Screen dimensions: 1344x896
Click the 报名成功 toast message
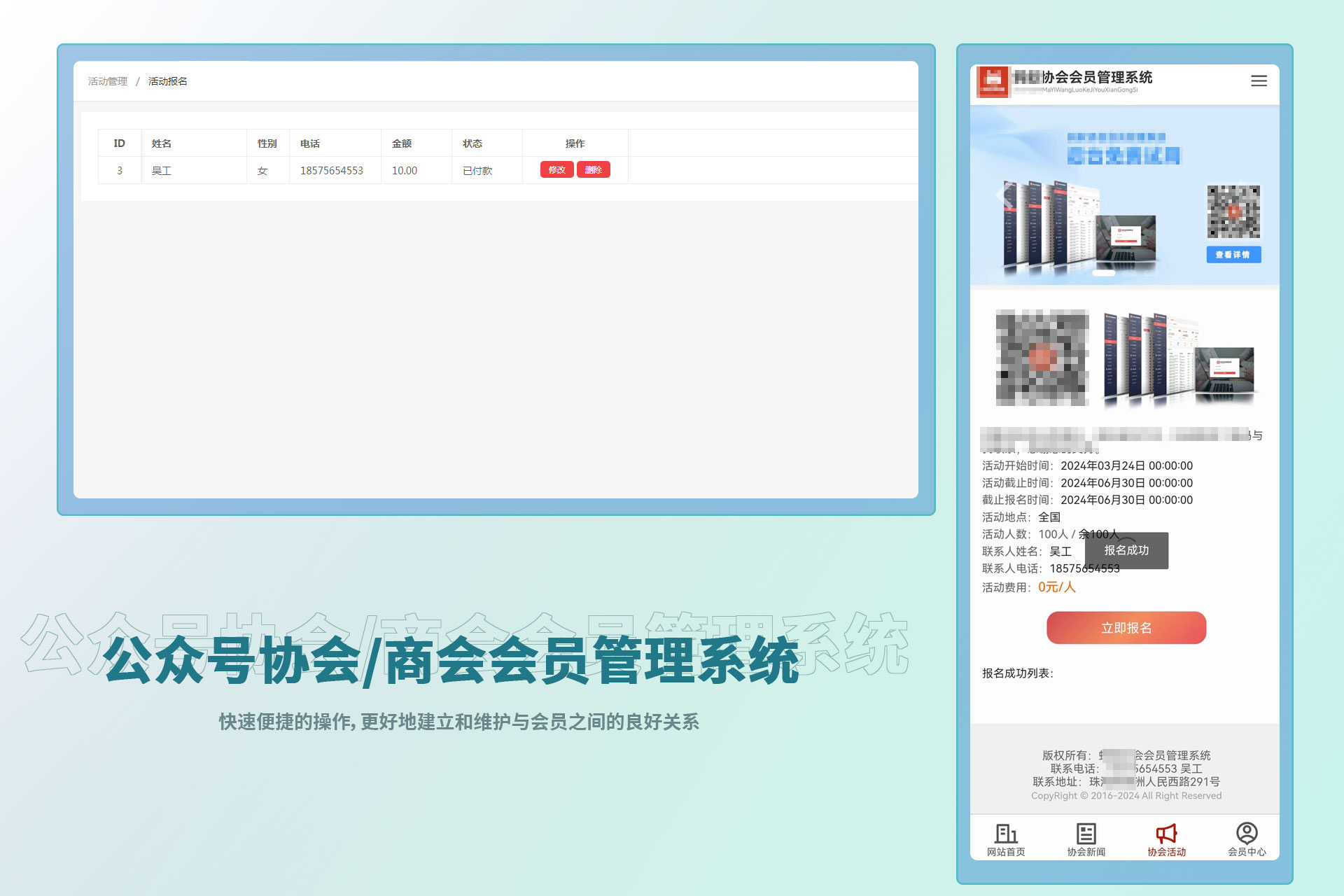[1126, 550]
